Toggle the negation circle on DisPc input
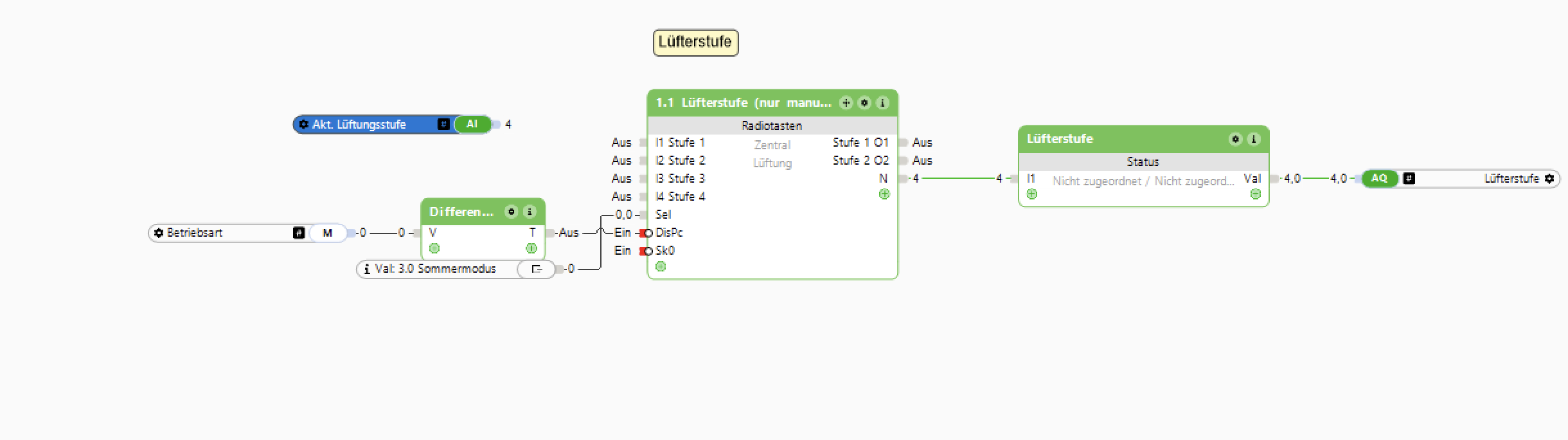 pyautogui.click(x=648, y=233)
